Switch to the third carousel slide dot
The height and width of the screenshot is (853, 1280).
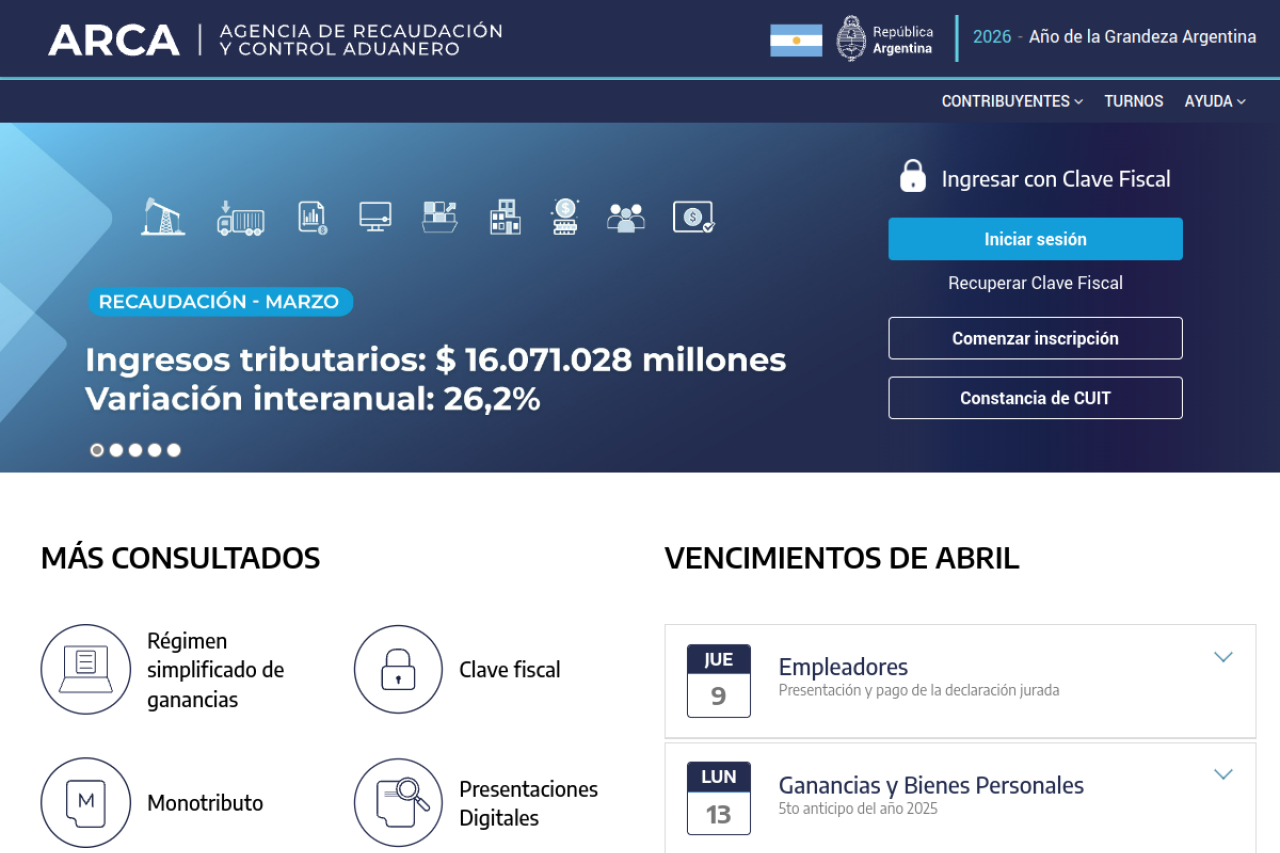tap(135, 450)
